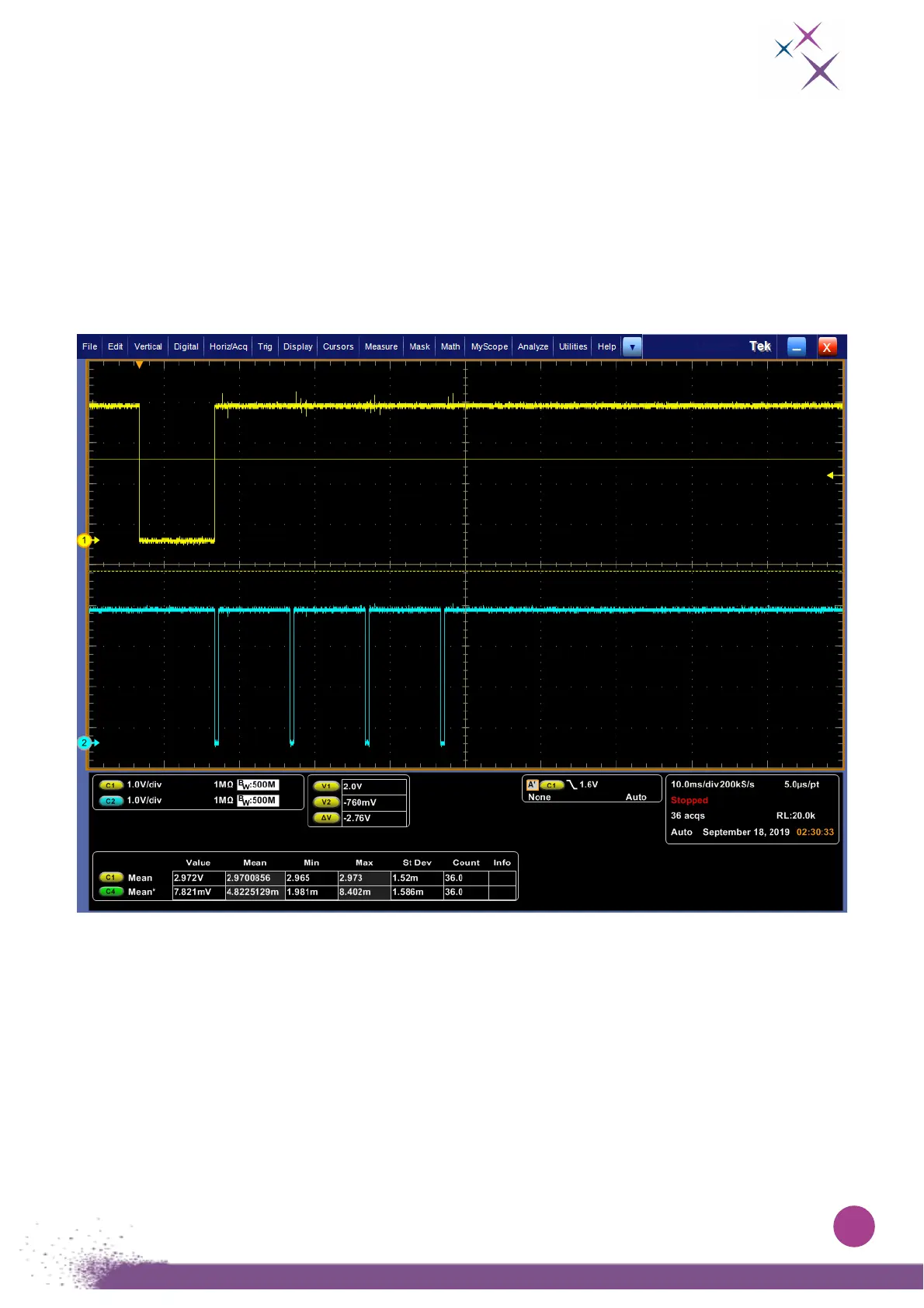Click the C1 Mean measurement badge
Screen dimensions: 924x1308
(x=111, y=878)
